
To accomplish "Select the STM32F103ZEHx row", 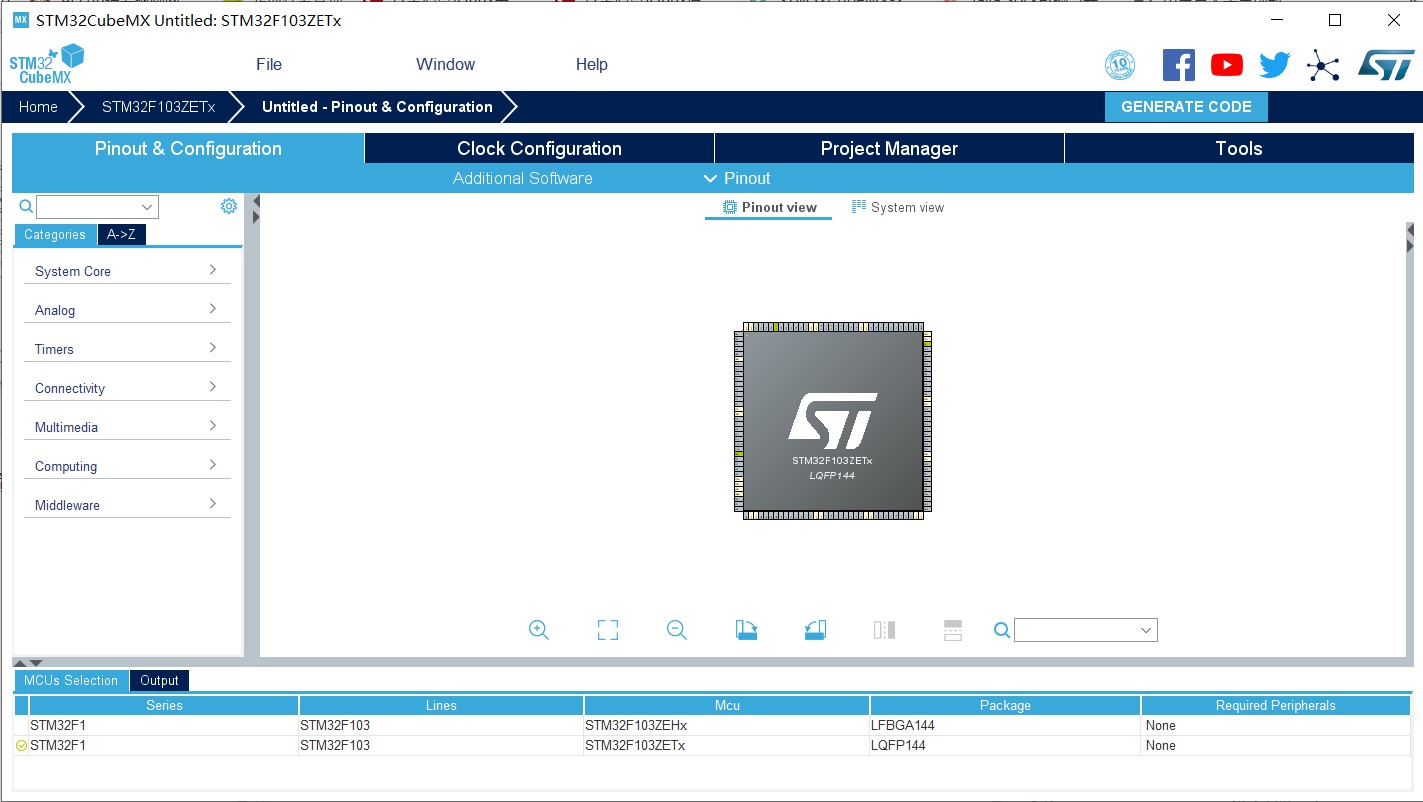I will (712, 725).
